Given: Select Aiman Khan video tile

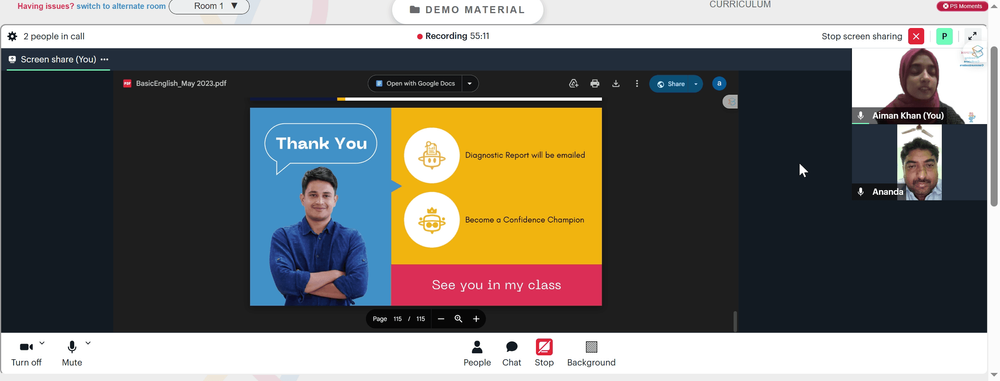Looking at the screenshot, I should tap(919, 86).
